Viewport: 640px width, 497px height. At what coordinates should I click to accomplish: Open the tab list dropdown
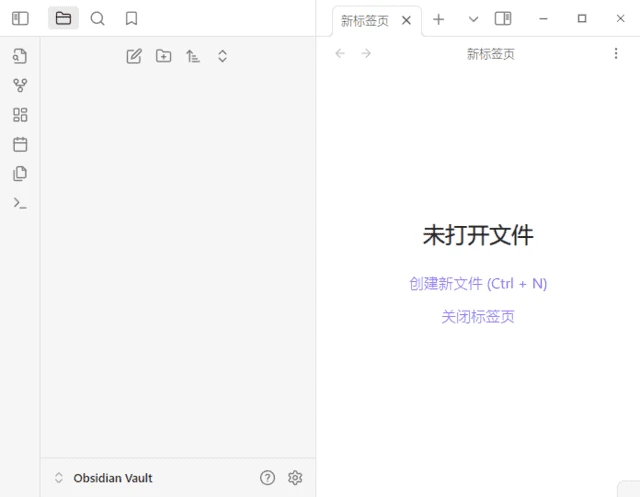(473, 19)
